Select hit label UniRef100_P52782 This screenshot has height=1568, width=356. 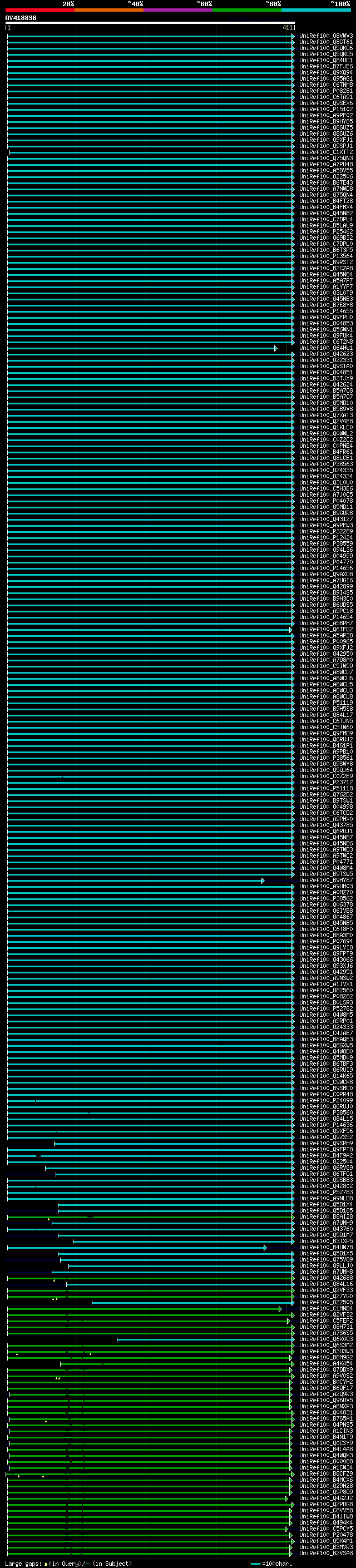point(326,1008)
